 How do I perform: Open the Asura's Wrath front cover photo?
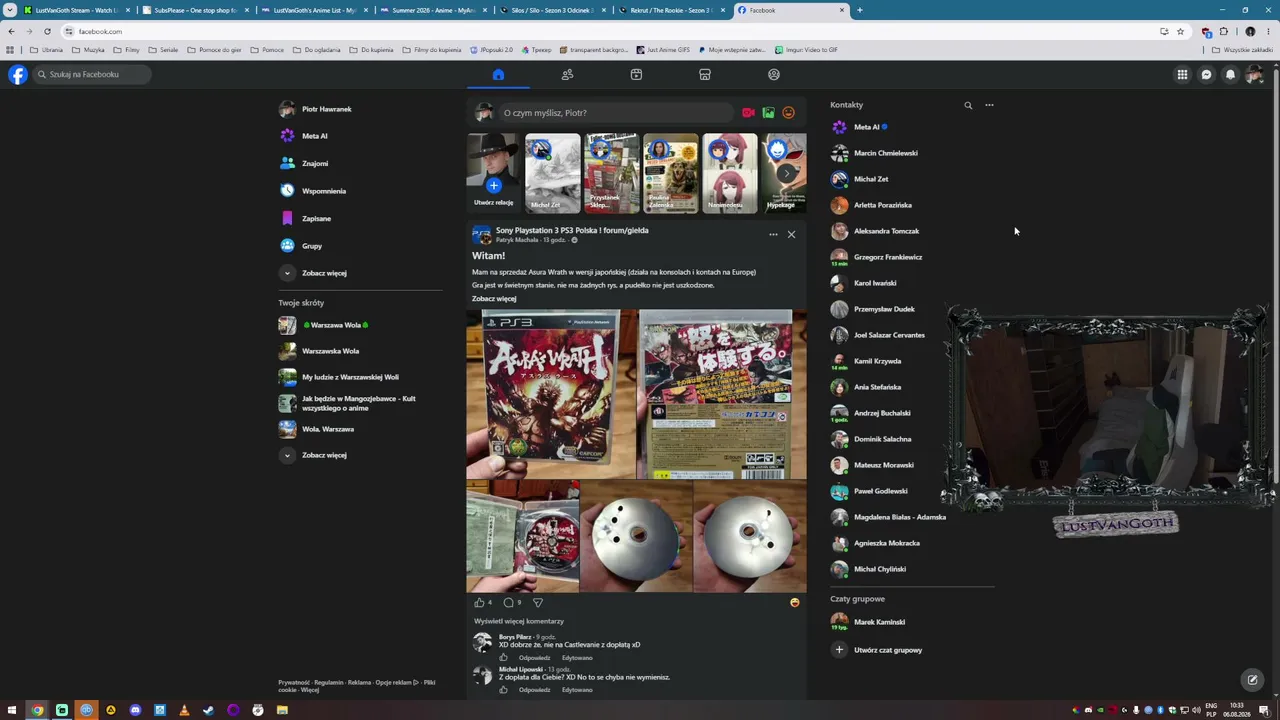coord(552,394)
